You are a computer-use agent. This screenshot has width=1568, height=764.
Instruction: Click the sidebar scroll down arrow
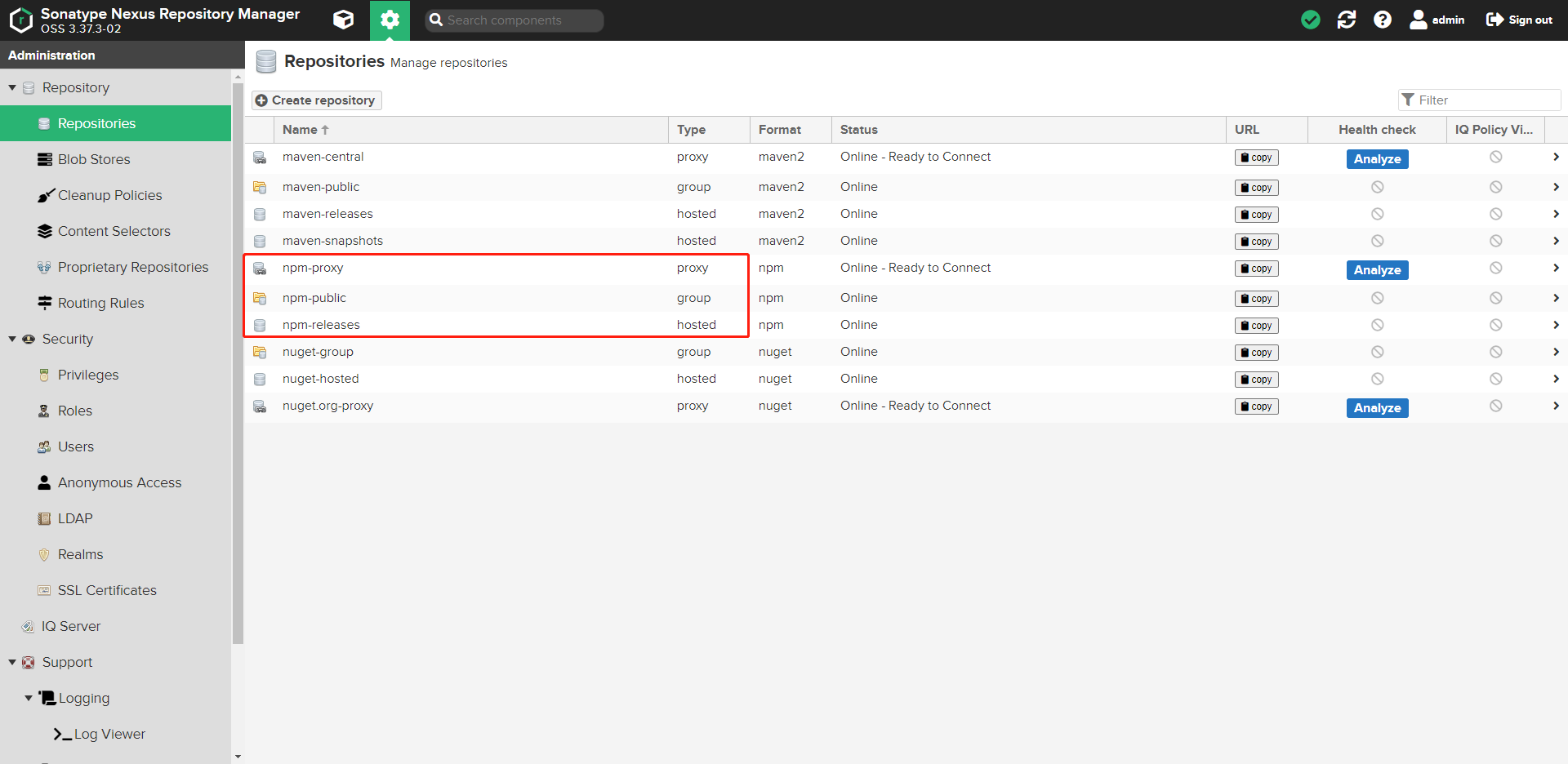238,757
